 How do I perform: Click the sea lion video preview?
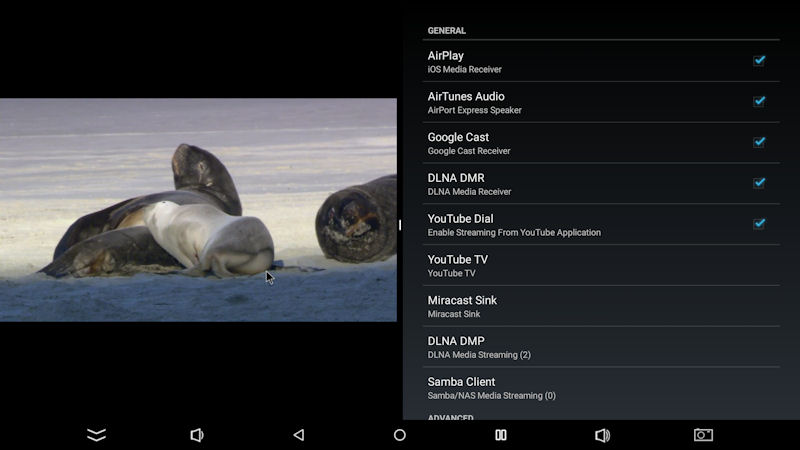pyautogui.click(x=198, y=210)
